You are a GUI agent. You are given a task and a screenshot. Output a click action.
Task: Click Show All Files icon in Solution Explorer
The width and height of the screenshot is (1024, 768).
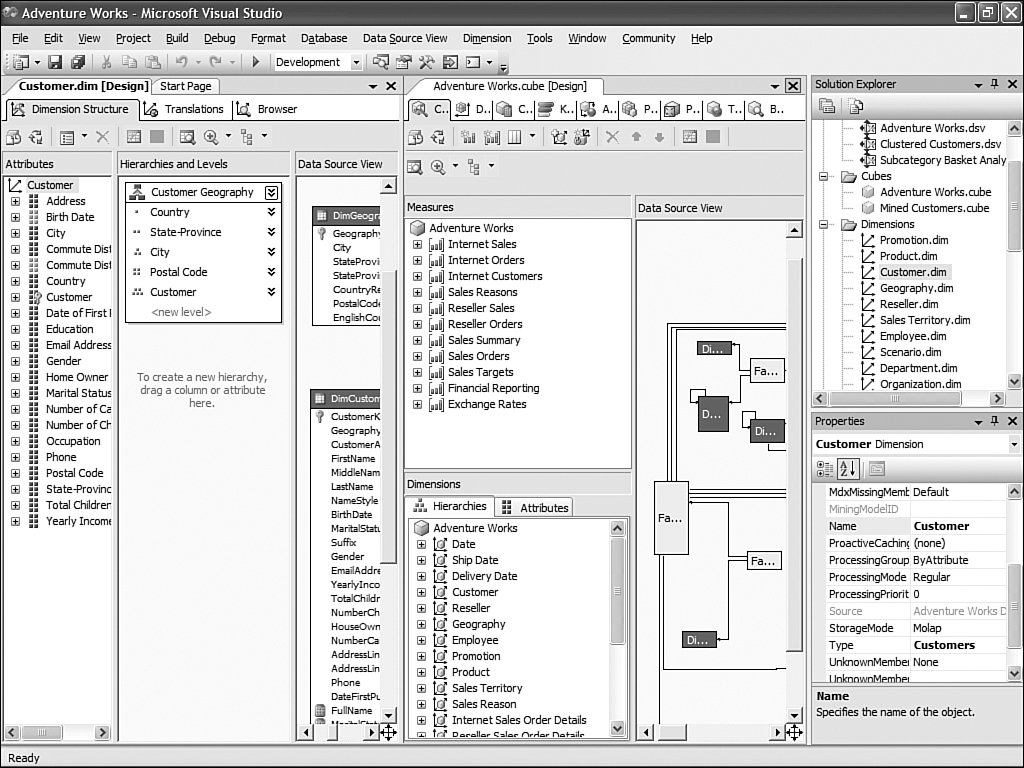[855, 106]
